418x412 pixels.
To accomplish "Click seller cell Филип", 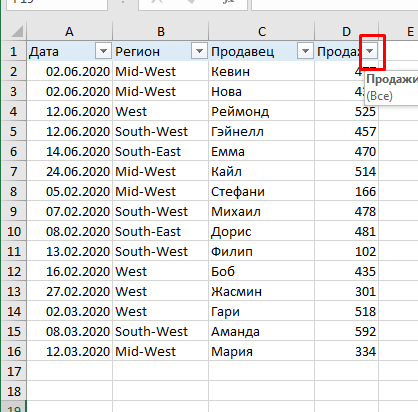I will (262, 252).
